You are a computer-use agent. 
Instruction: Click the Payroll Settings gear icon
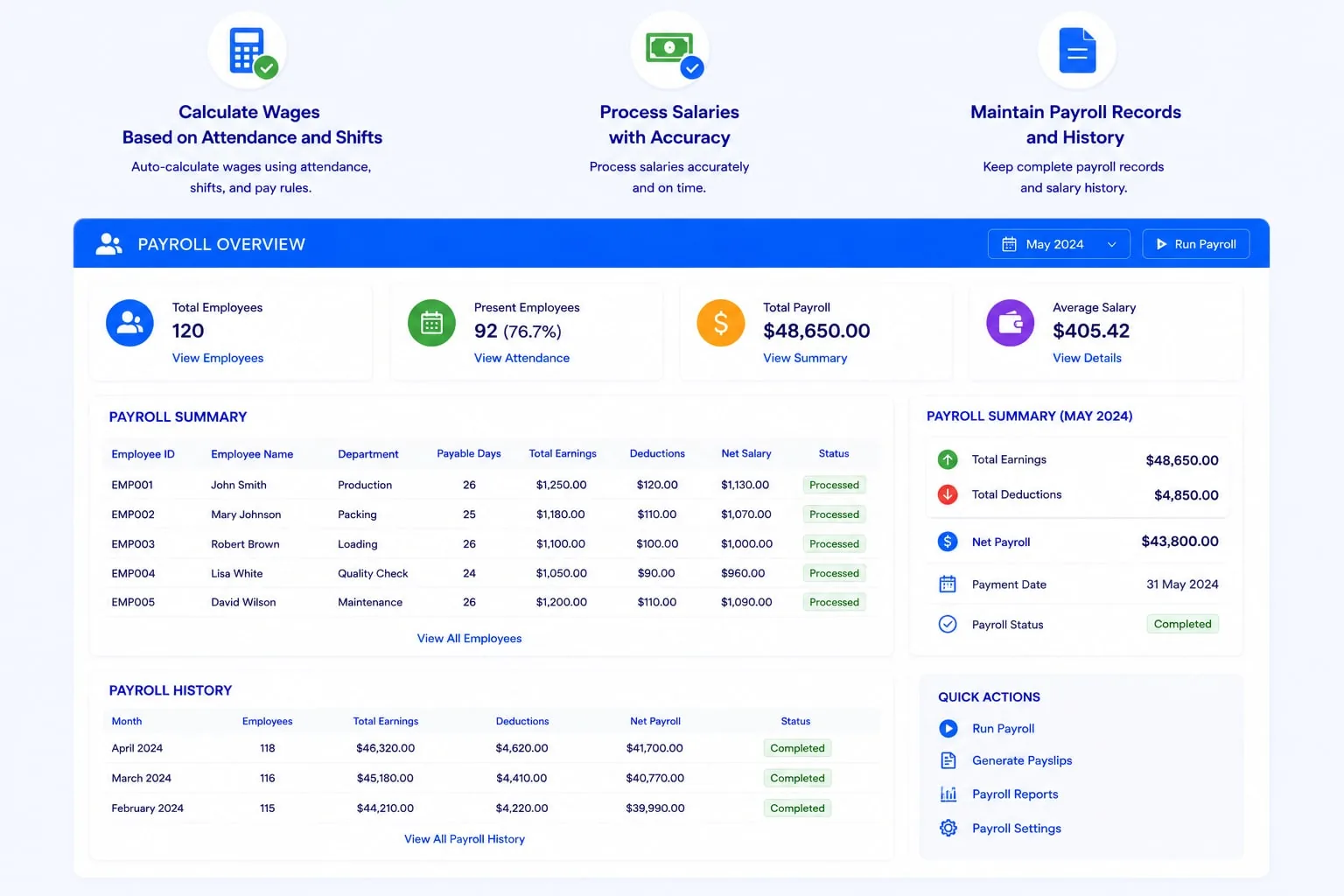pyautogui.click(x=948, y=828)
